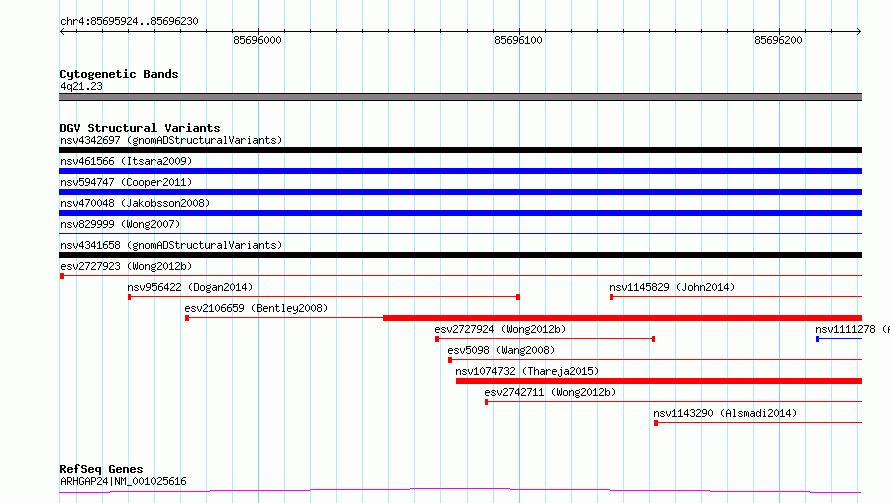The image size is (890, 503).
Task: Click the blue bar under nsv594747
Action: pyautogui.click(x=460, y=192)
